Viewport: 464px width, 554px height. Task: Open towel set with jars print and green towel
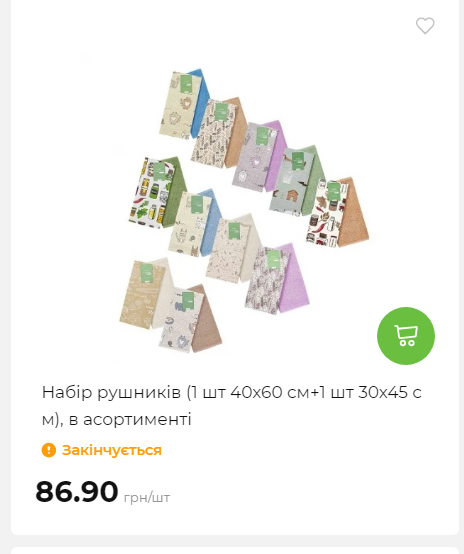158,193
